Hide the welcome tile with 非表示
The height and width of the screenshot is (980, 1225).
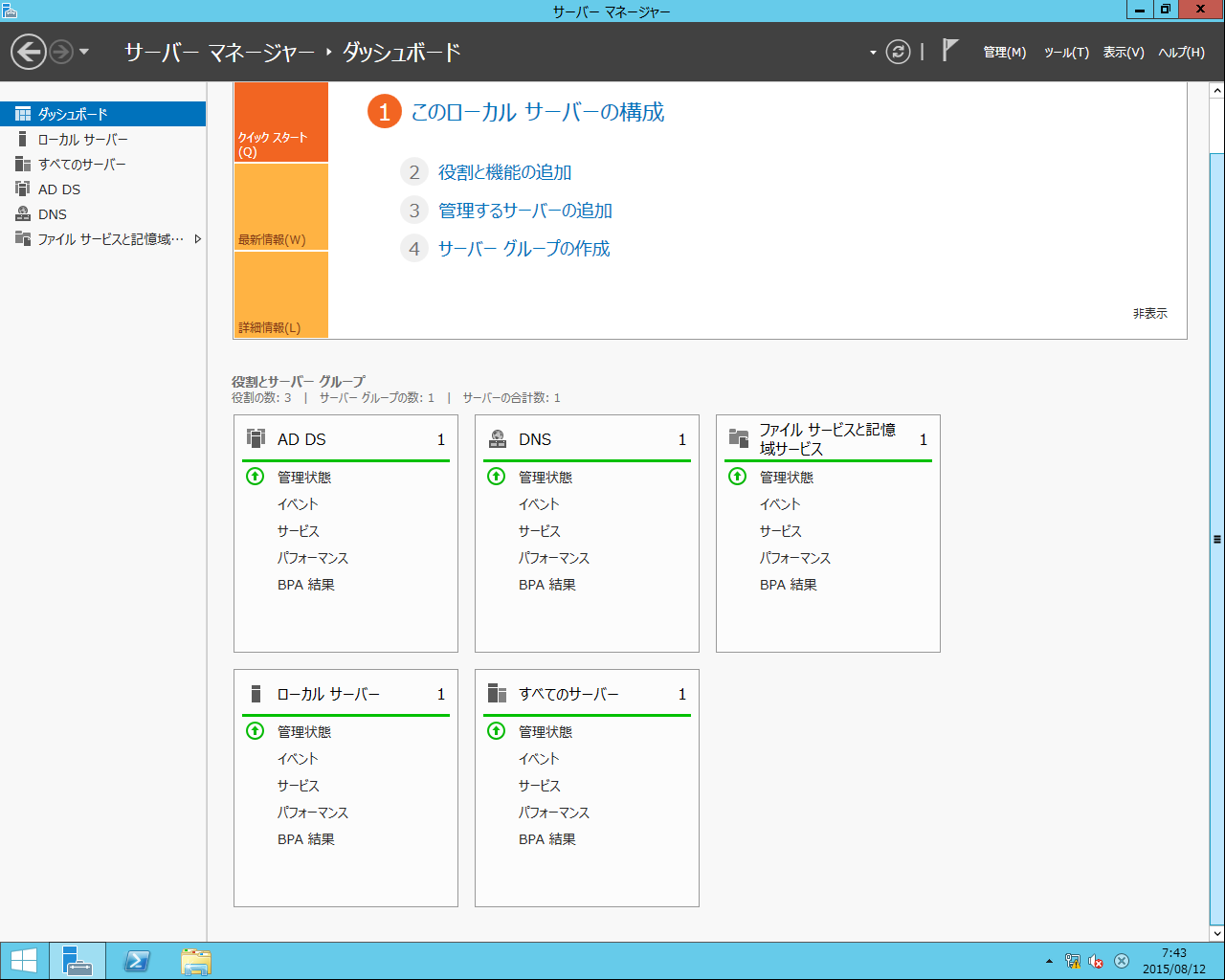tap(1149, 314)
